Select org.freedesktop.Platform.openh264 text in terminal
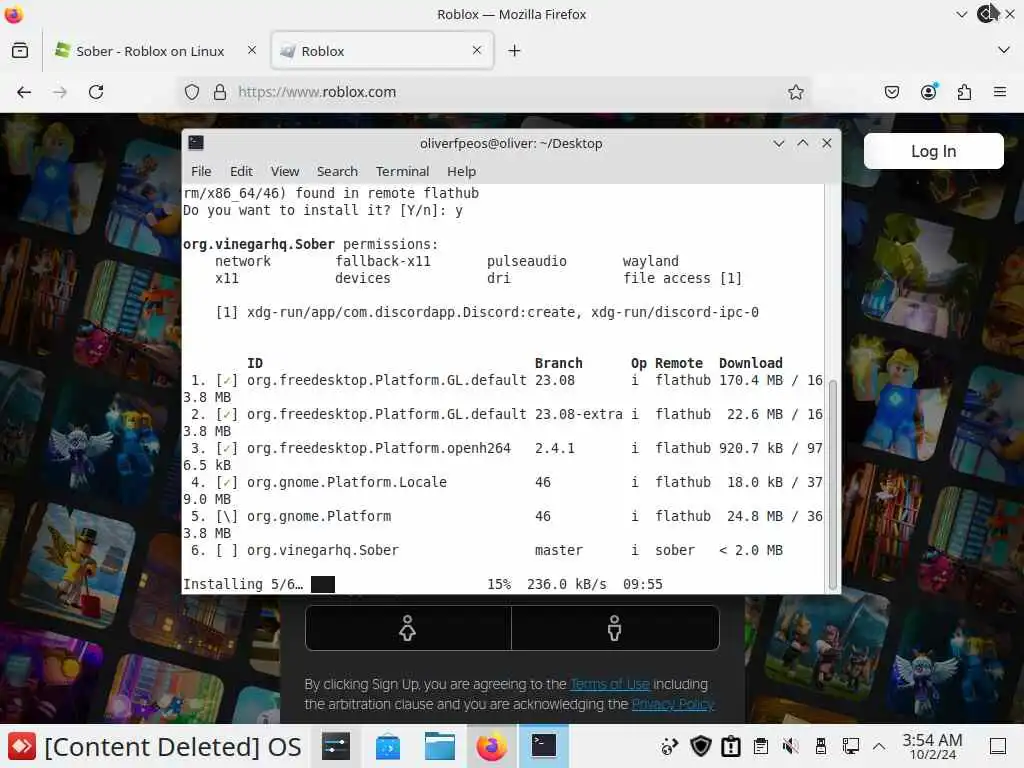1024x768 pixels. pos(379,448)
